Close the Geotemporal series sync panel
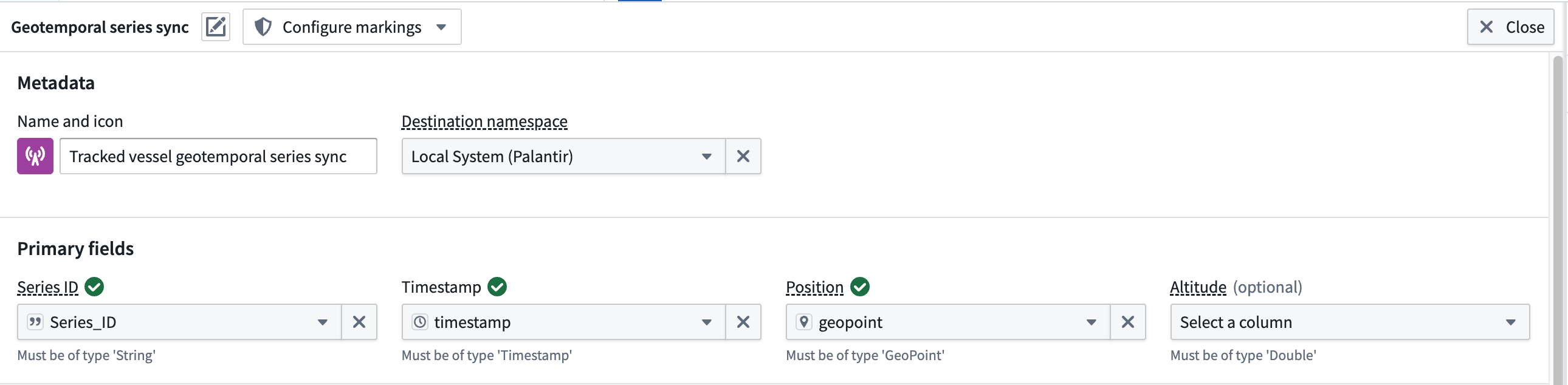The width and height of the screenshot is (1568, 385). click(x=1510, y=27)
